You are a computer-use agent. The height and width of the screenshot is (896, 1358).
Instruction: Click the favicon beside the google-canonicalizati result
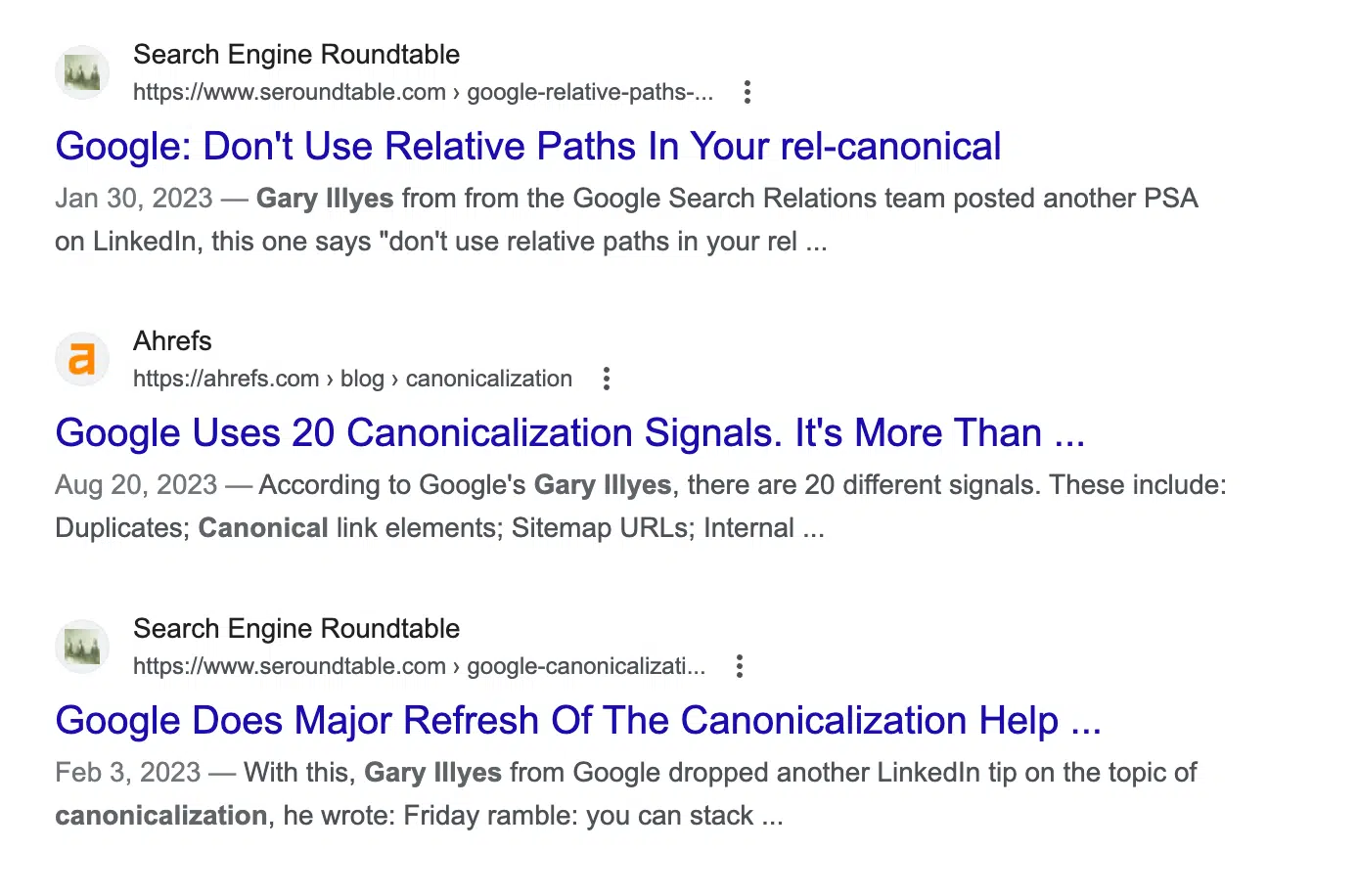click(82, 647)
